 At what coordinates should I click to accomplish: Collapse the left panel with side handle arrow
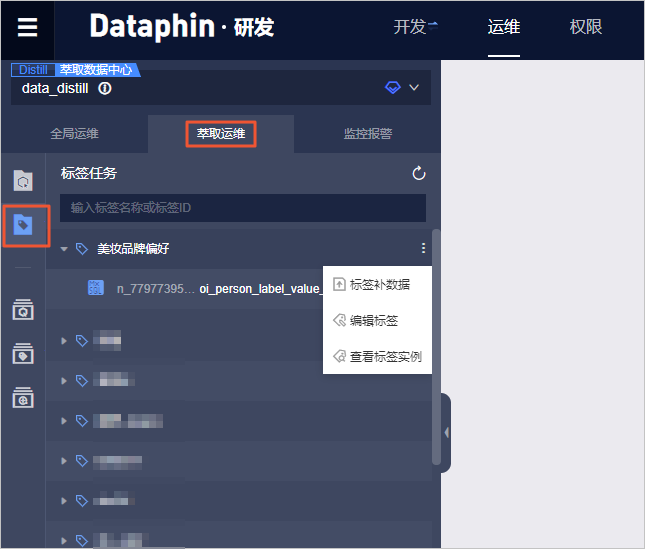click(446, 432)
